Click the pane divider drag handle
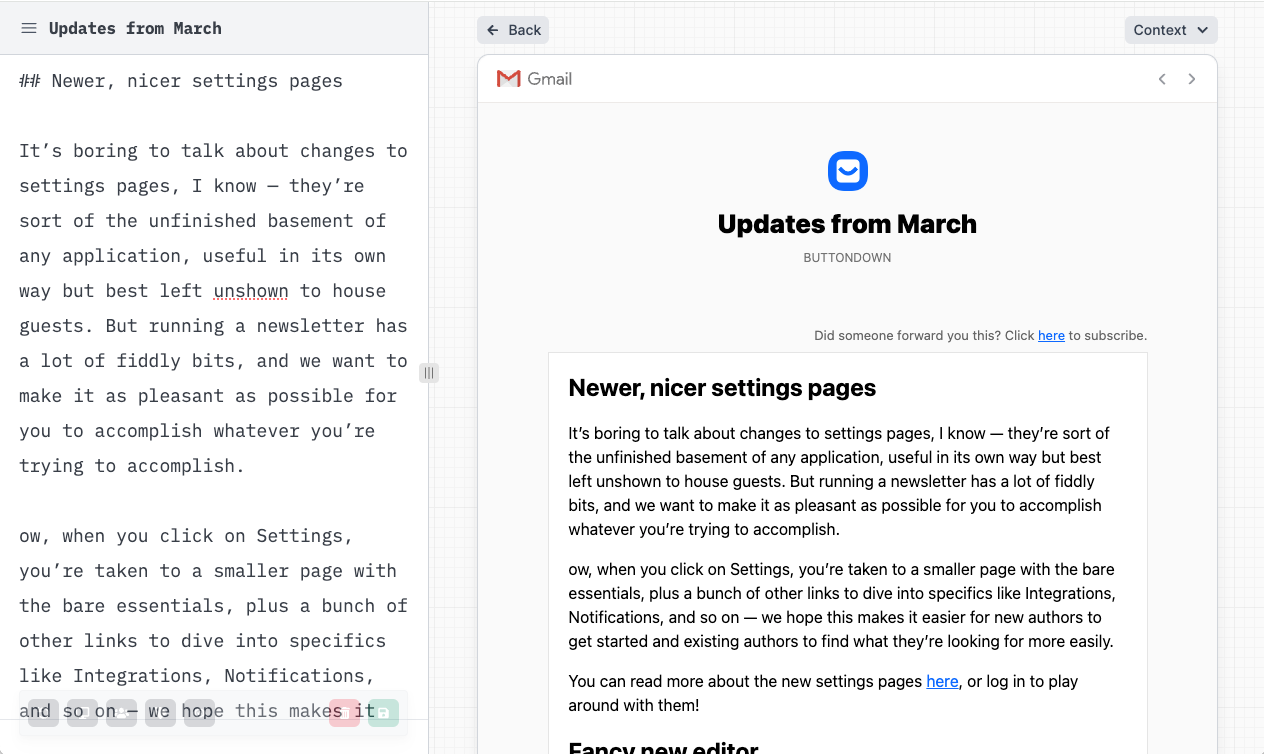The width and height of the screenshot is (1264, 754). (429, 372)
